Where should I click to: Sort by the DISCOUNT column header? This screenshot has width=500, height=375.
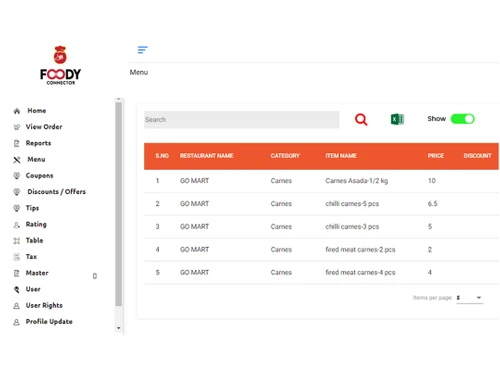click(x=477, y=156)
